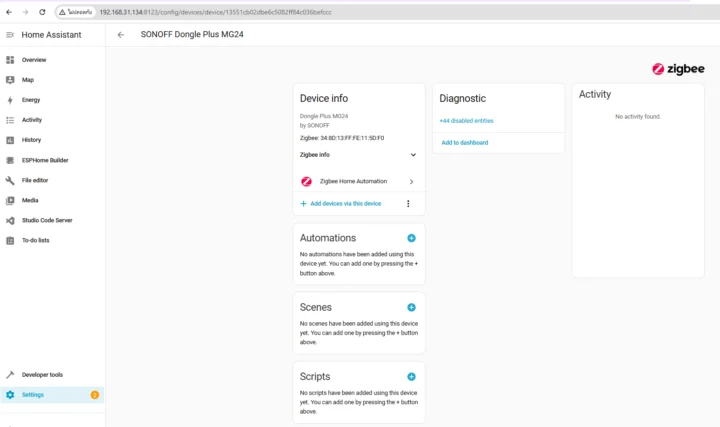This screenshot has height=427, width=720.
Task: Open Media in sidebar
Action: point(52,200)
